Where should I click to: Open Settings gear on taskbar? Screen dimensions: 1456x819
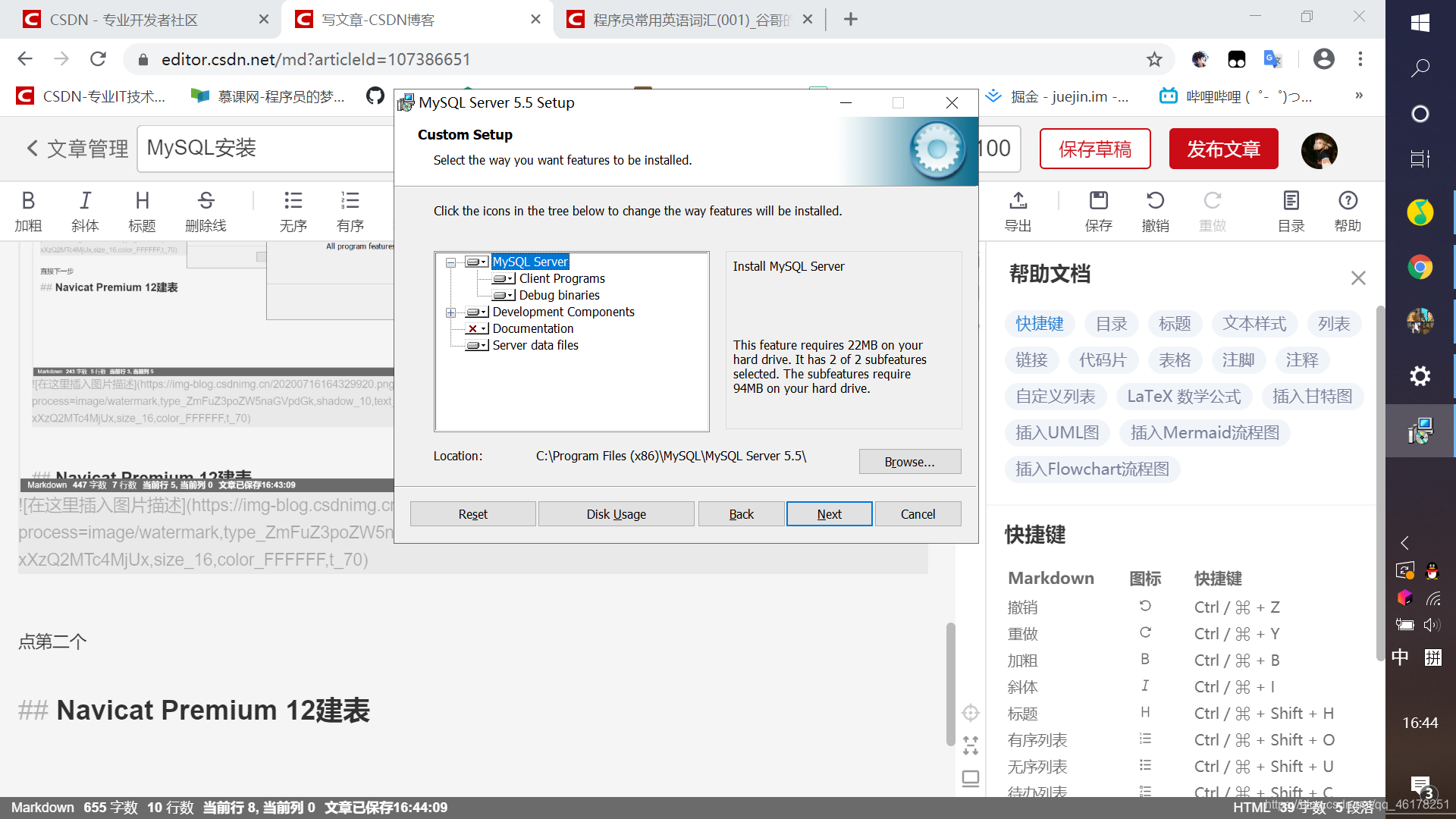coord(1420,376)
